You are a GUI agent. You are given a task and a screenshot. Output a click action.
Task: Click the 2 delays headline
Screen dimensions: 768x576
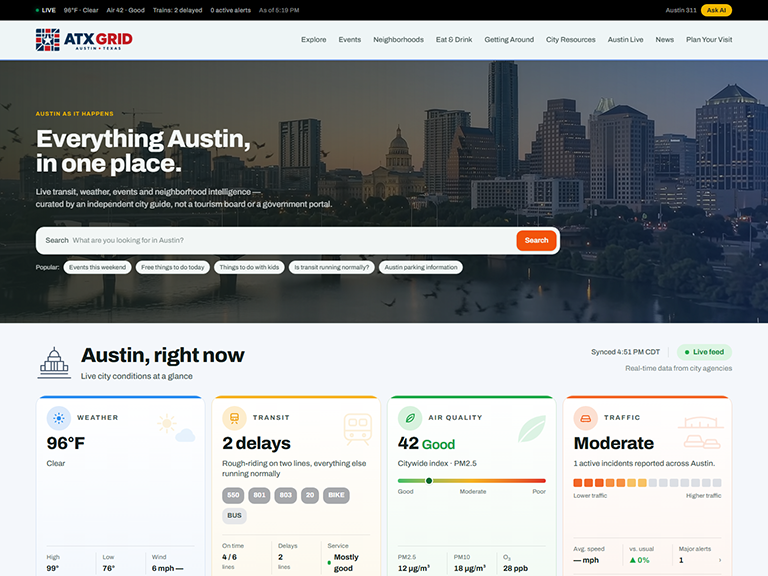point(256,443)
